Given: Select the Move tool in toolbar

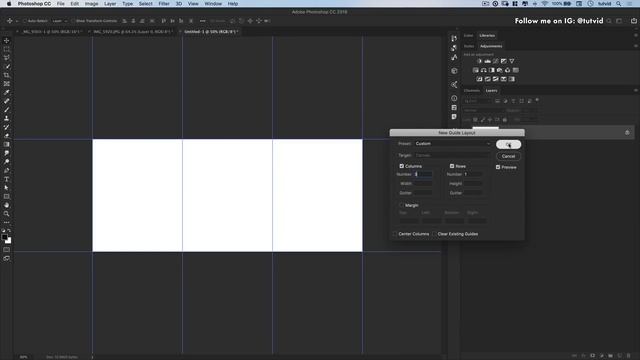Looking at the screenshot, I should [7, 40].
